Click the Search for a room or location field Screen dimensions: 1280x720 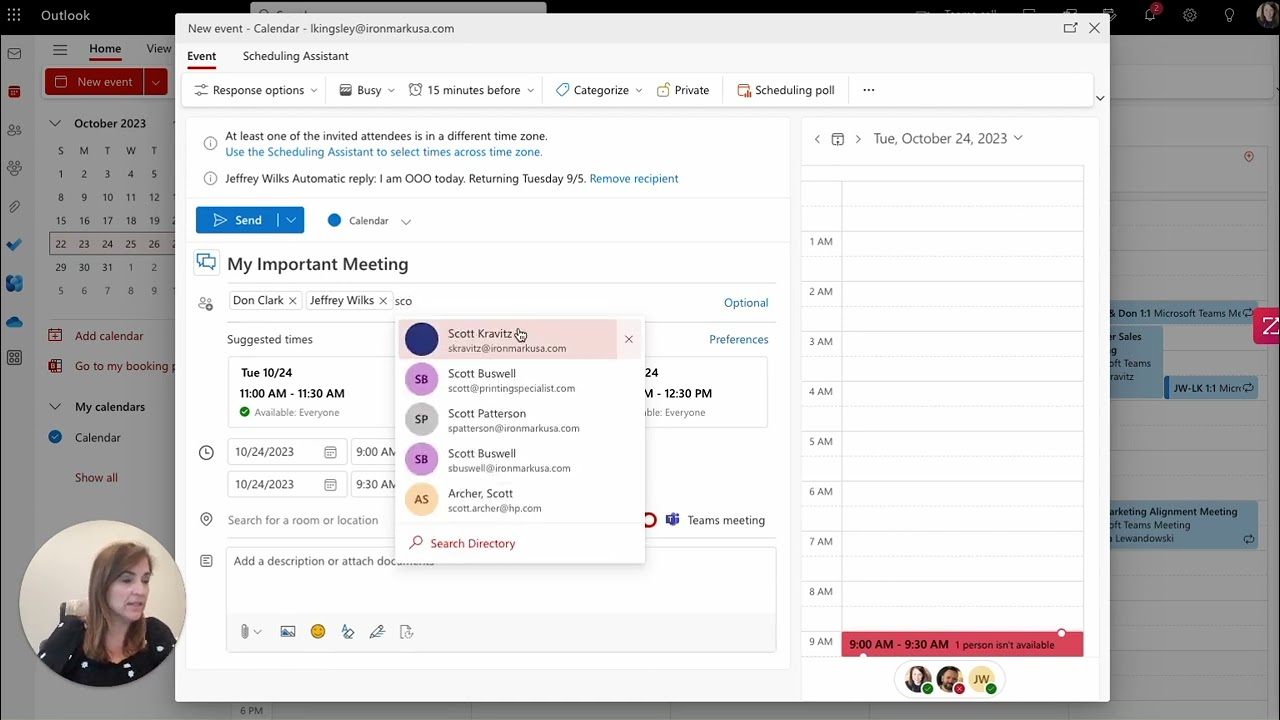(x=303, y=520)
